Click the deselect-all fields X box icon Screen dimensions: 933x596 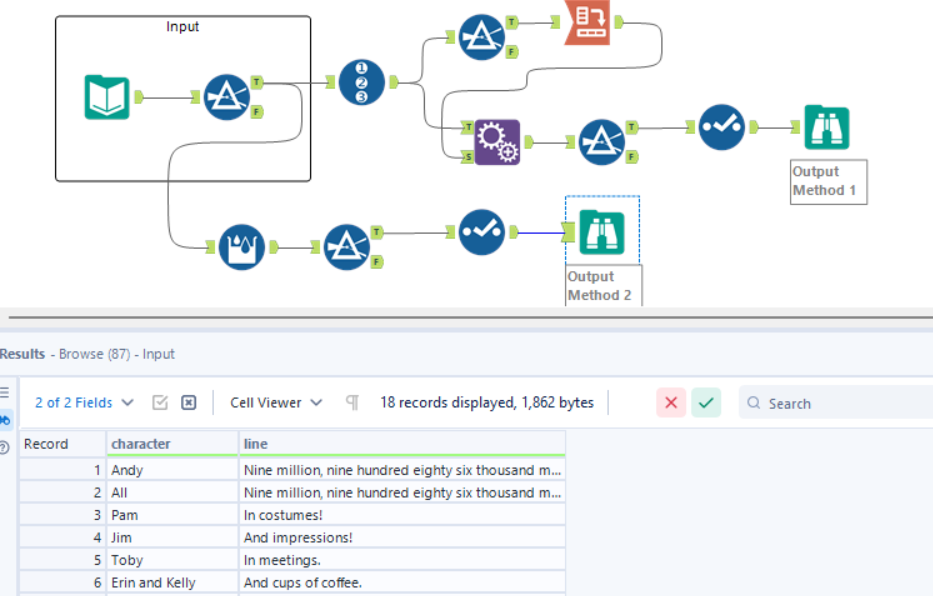[x=189, y=403]
